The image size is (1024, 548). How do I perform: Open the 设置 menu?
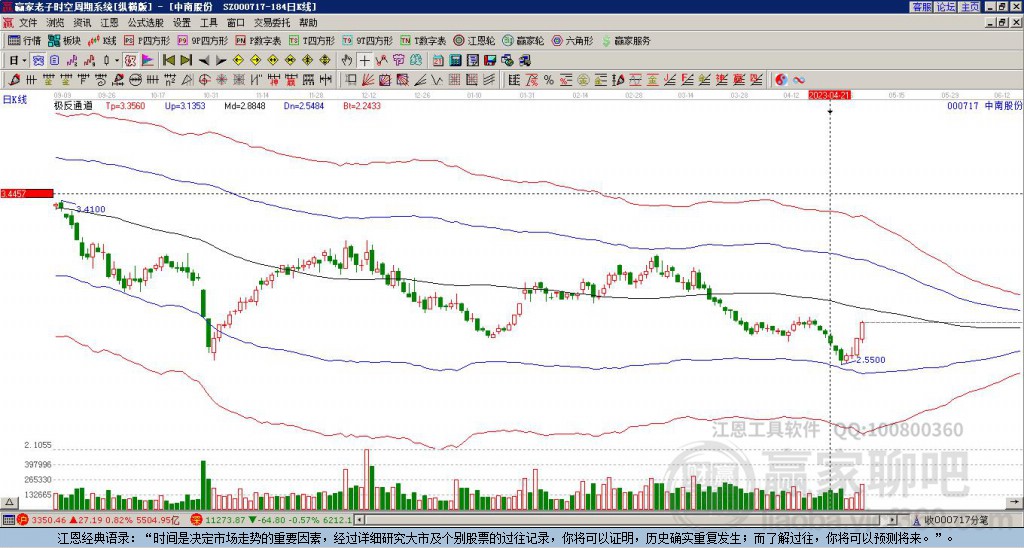[x=182, y=23]
